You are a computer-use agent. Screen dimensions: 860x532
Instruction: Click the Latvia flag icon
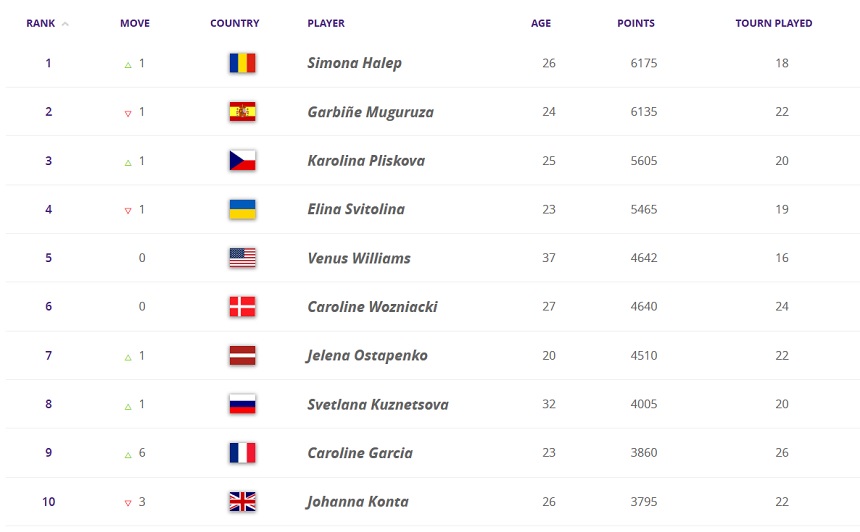coord(242,355)
